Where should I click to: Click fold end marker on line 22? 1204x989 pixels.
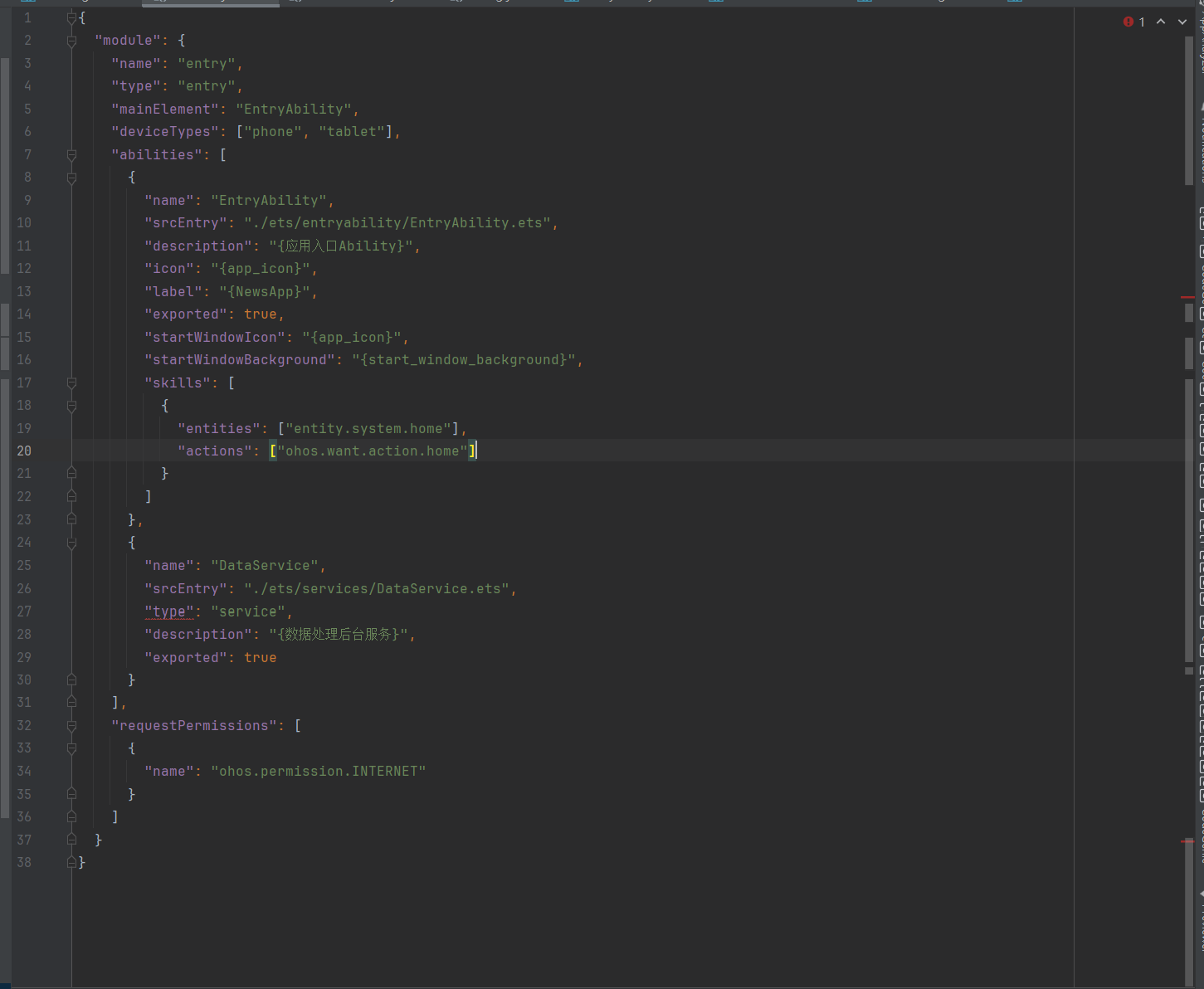pyautogui.click(x=71, y=496)
